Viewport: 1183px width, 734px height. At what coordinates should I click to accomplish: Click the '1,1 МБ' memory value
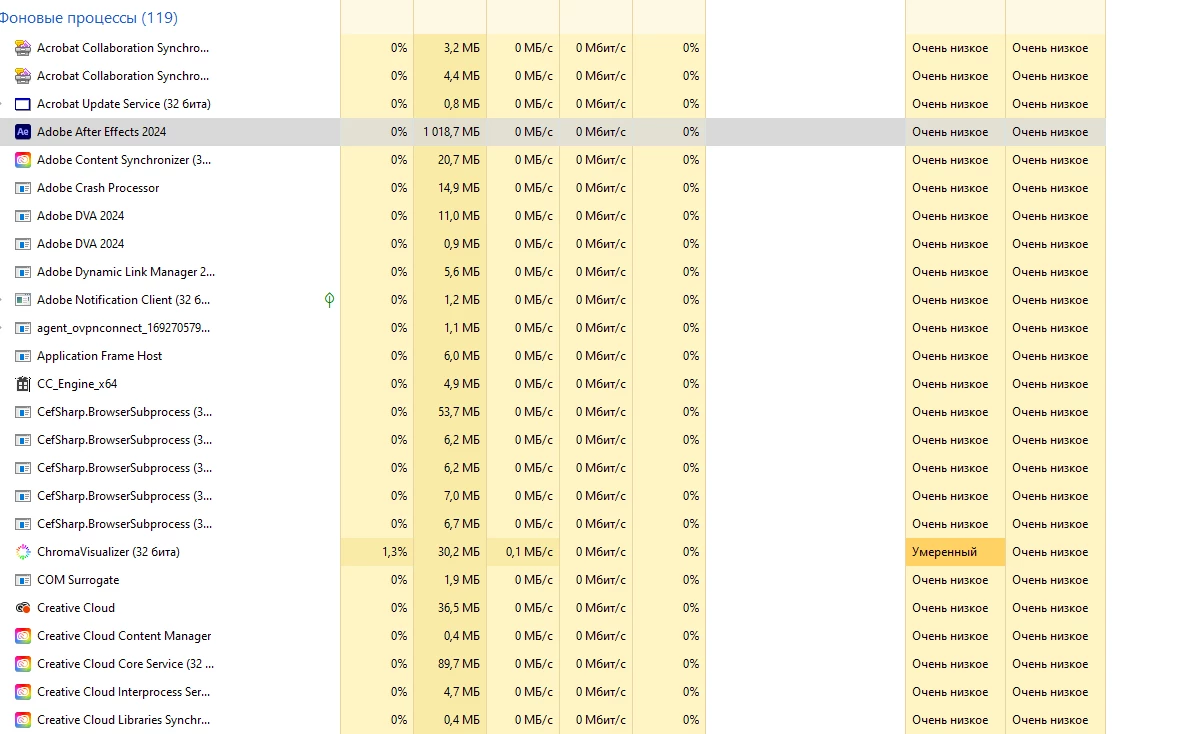462,328
